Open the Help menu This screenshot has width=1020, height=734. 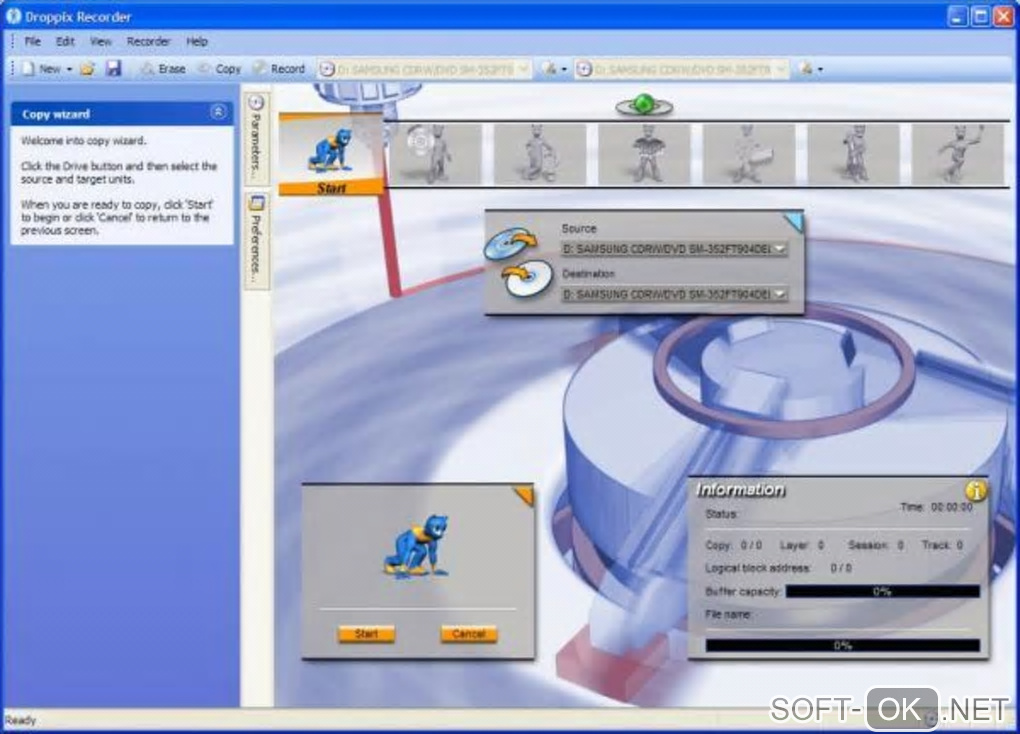[197, 42]
